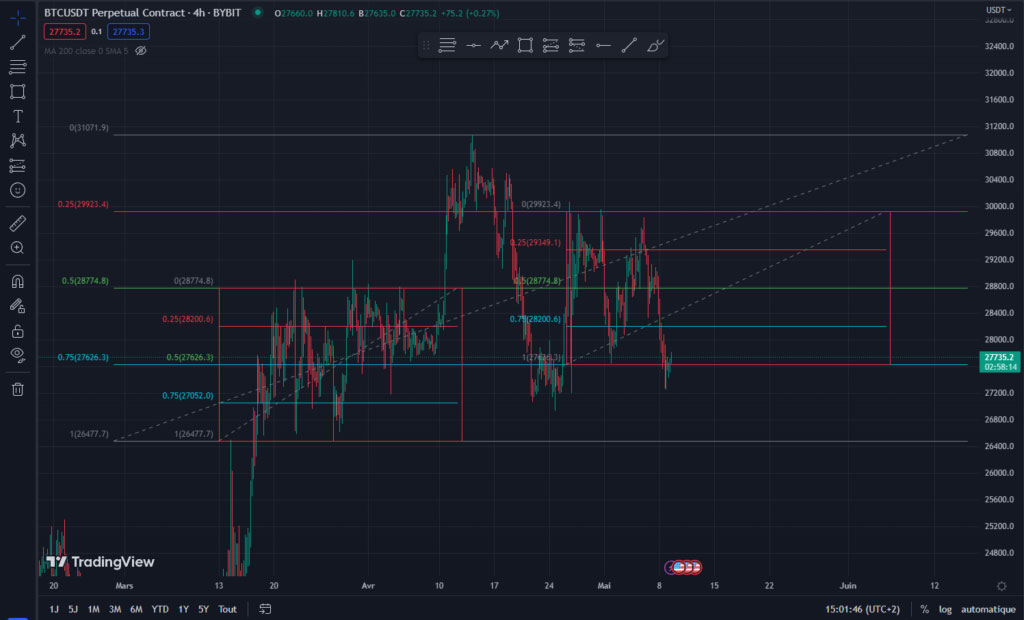
Task: Open chart settings gear icon
Action: (1001, 585)
